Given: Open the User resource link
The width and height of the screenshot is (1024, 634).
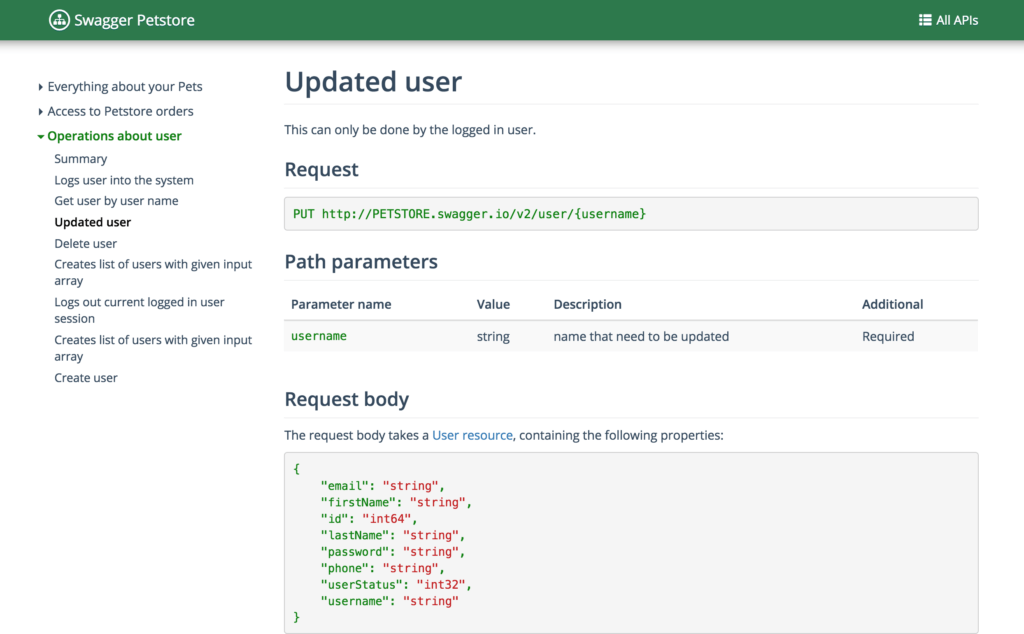Looking at the screenshot, I should [x=470, y=435].
